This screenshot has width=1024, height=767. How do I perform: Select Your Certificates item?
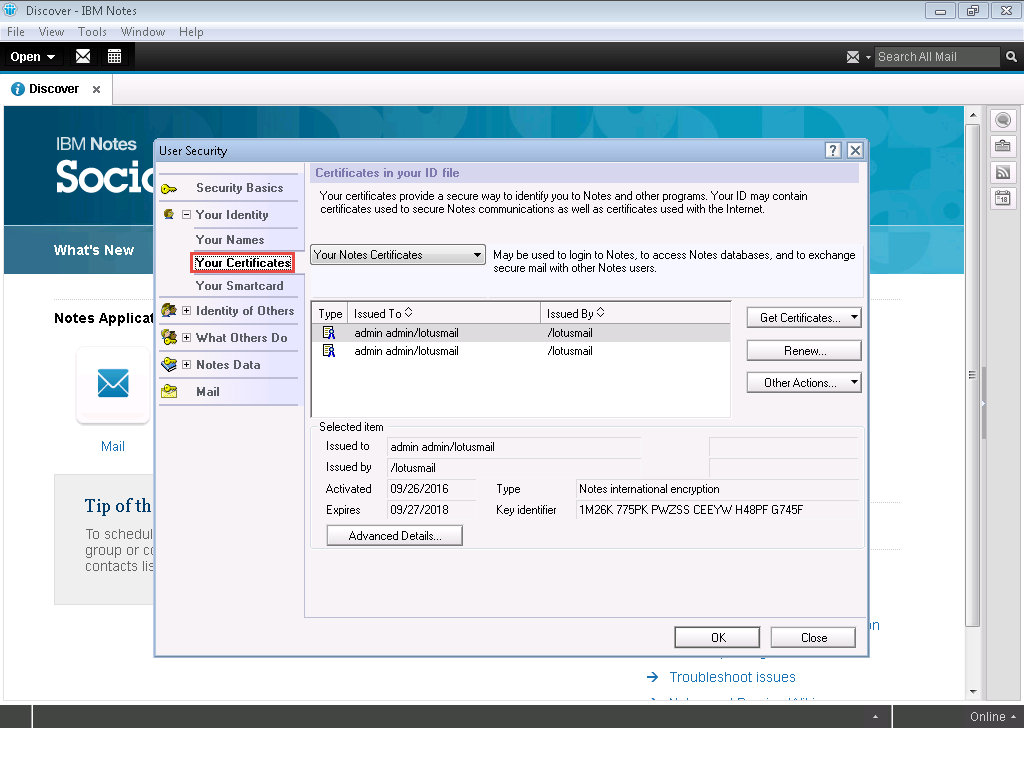[243, 263]
